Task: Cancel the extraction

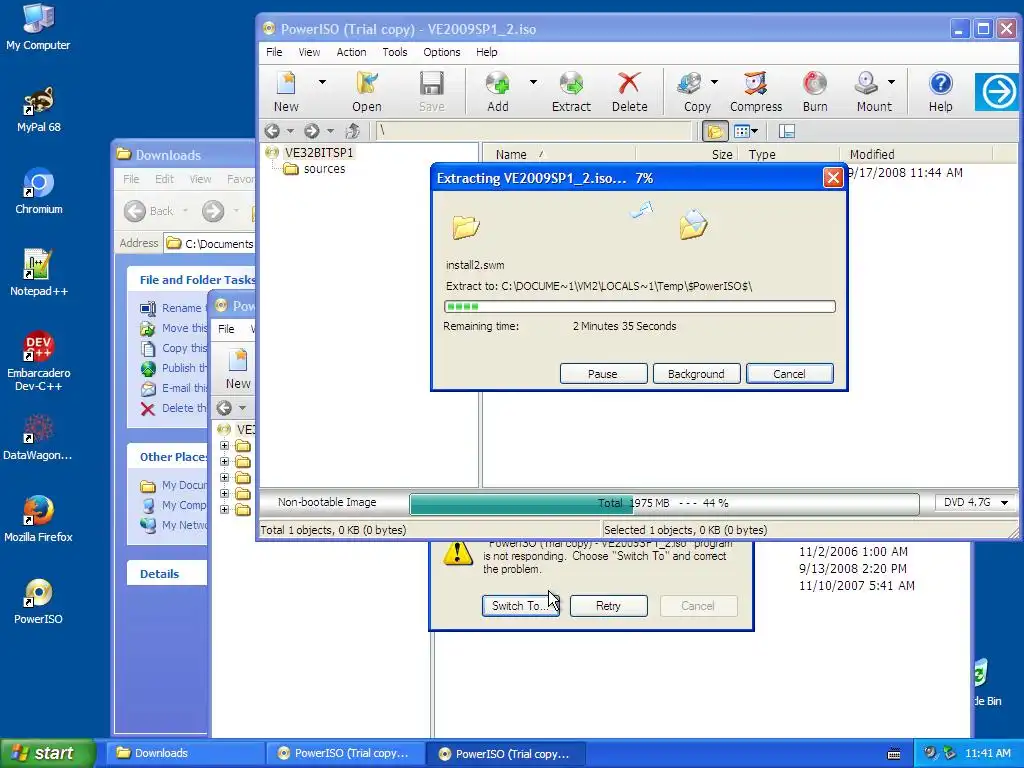Action: tap(789, 374)
